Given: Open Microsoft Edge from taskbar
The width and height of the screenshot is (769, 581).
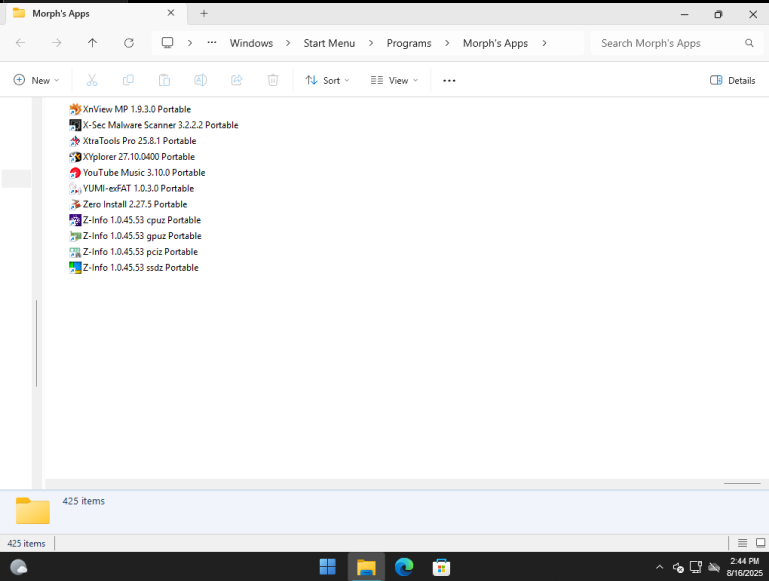Looking at the screenshot, I should click(x=404, y=567).
